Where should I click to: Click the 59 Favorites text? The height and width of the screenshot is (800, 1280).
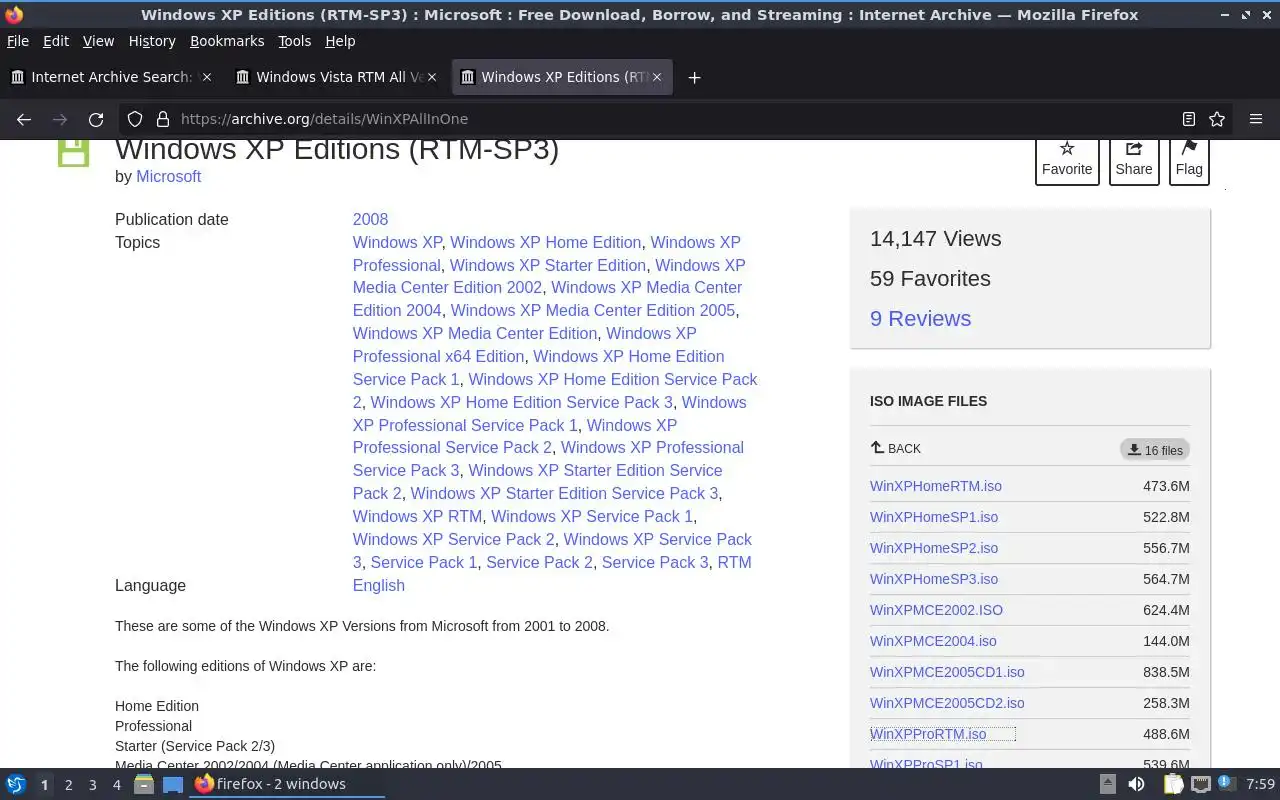coord(930,278)
